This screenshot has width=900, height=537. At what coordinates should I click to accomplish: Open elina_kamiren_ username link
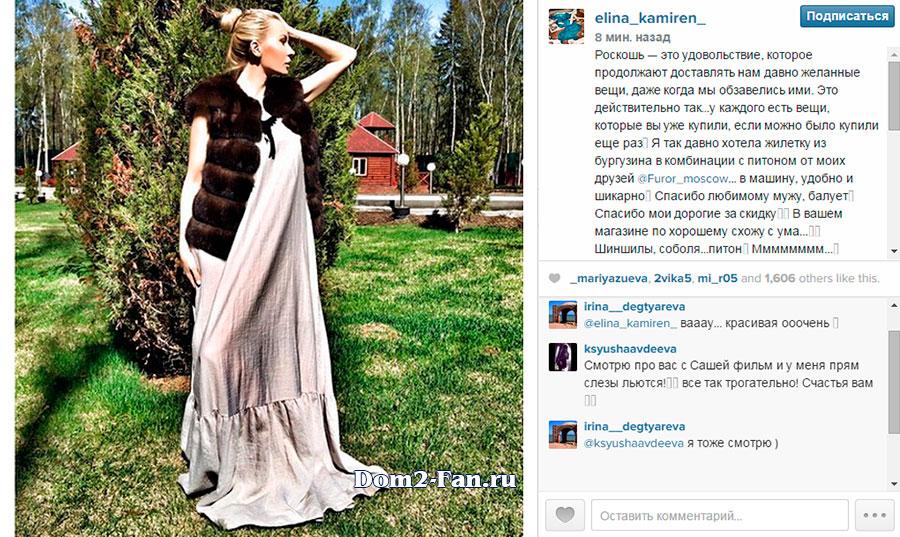pos(650,18)
